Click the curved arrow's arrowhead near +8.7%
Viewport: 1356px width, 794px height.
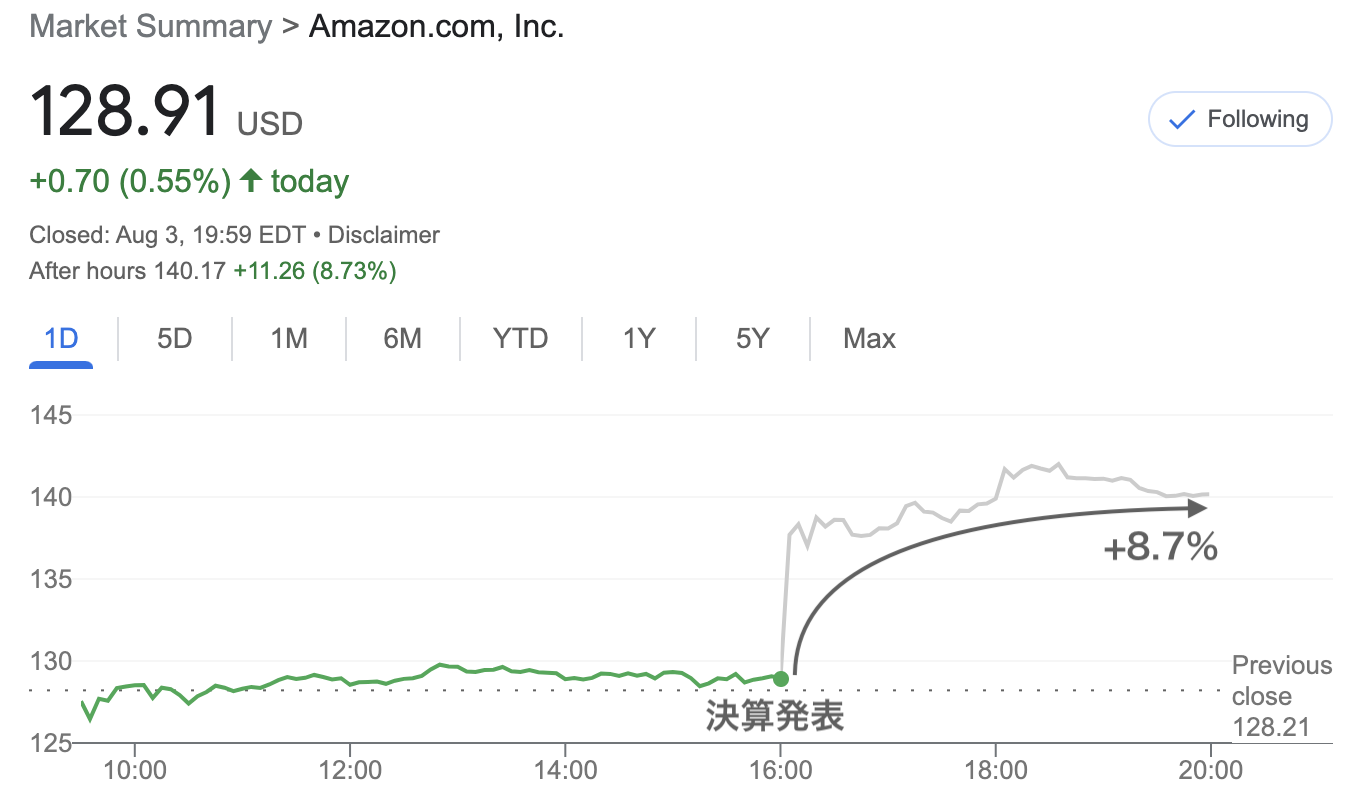pos(1197,508)
